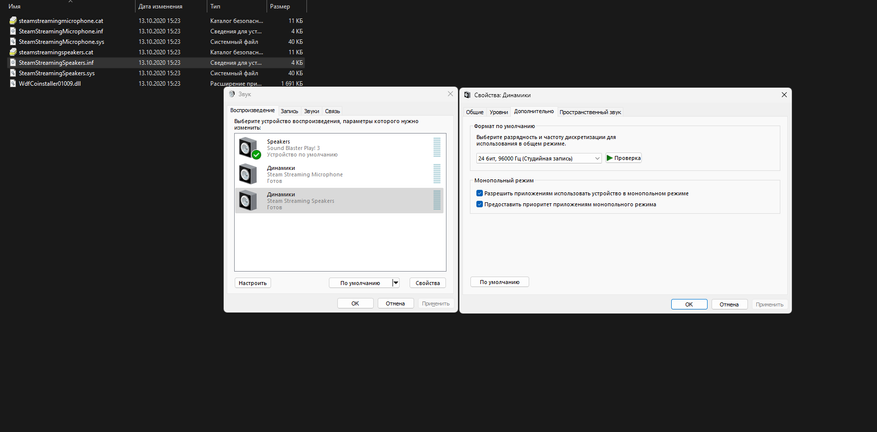This screenshot has height=432, width=877.
Task: Click the level meter of Steam Streaming Speakers
Action: (437, 200)
